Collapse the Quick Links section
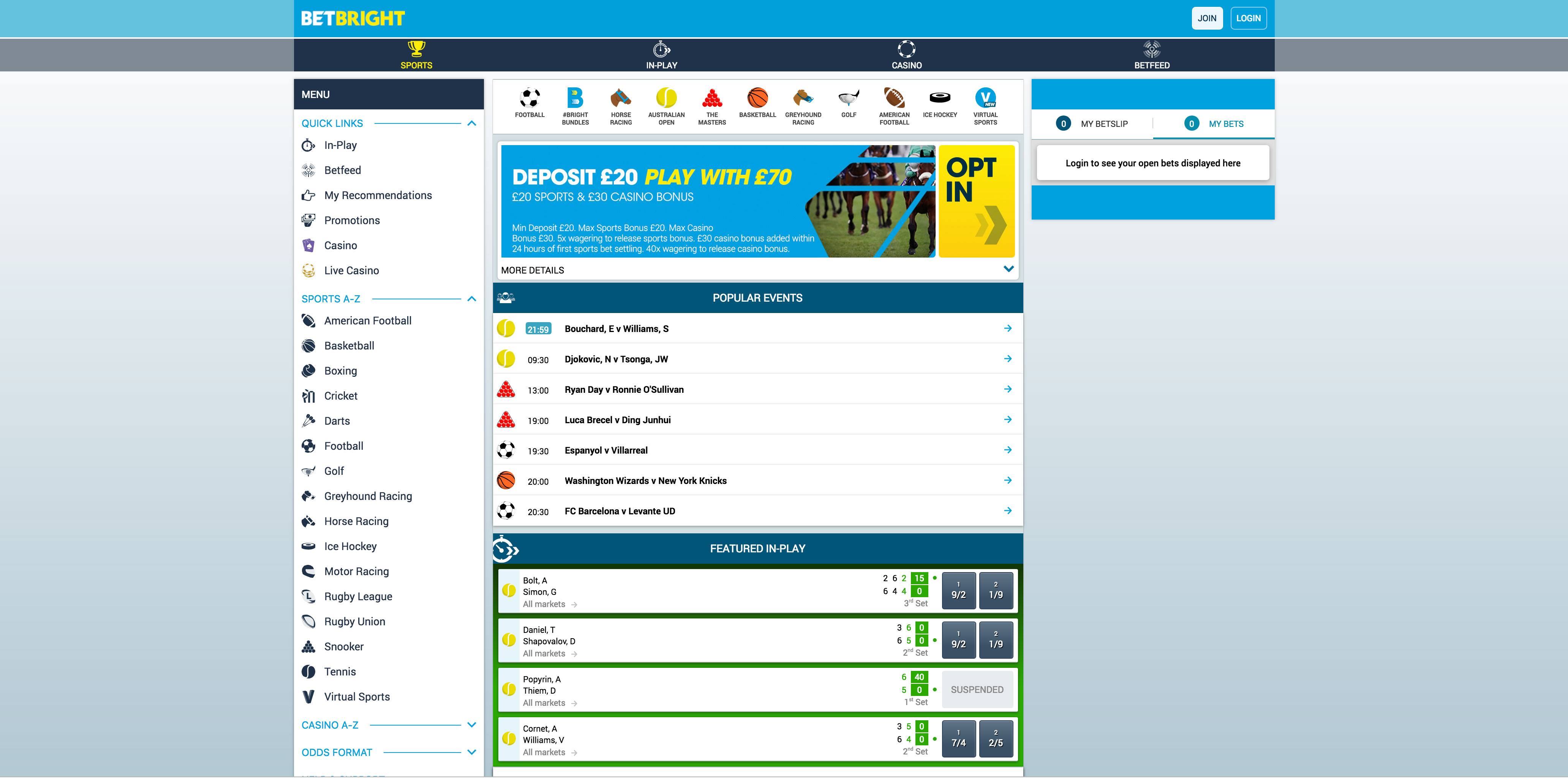1568x778 pixels. tap(472, 123)
